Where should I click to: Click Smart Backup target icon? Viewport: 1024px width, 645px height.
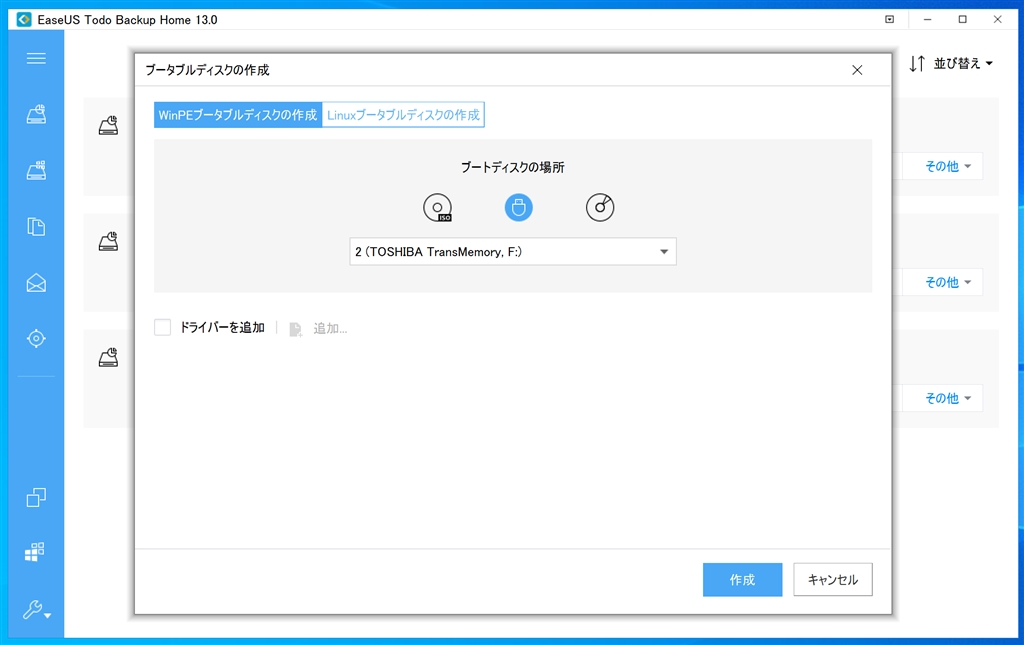click(x=36, y=338)
